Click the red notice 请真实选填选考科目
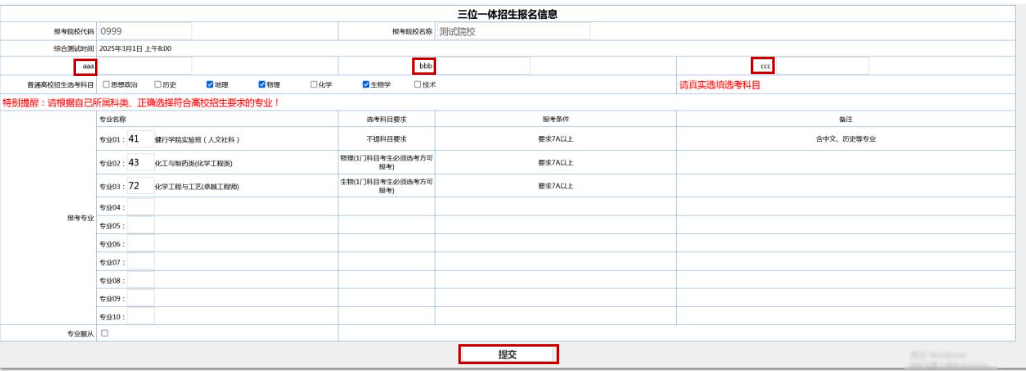1026x371 pixels. tap(720, 85)
